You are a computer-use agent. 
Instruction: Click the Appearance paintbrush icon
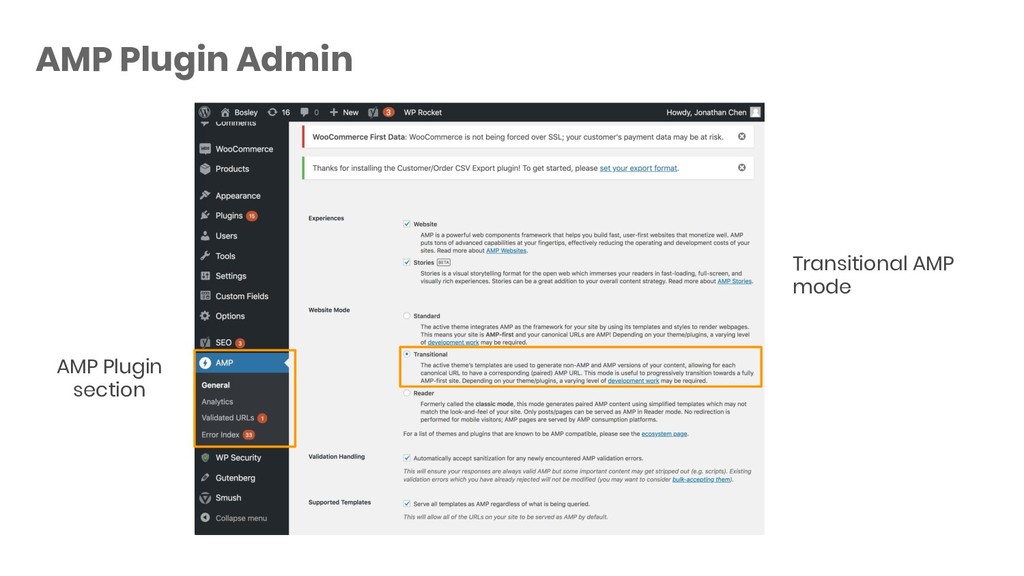click(205, 195)
